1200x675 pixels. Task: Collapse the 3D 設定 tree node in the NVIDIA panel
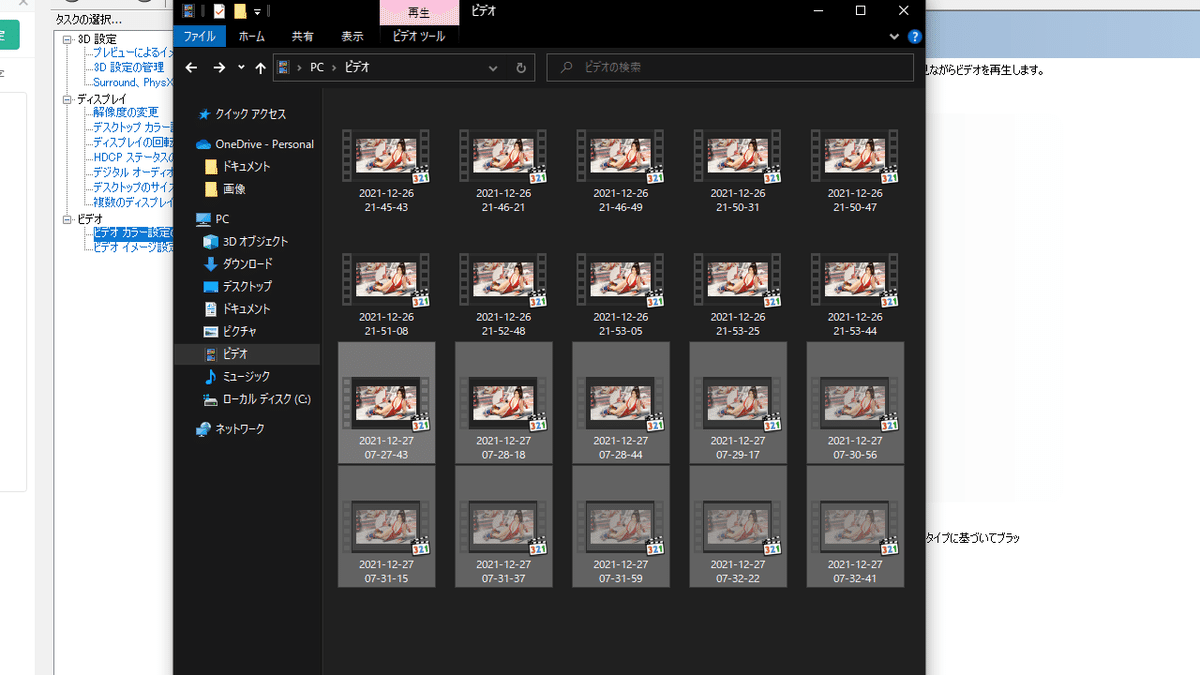(x=67, y=39)
